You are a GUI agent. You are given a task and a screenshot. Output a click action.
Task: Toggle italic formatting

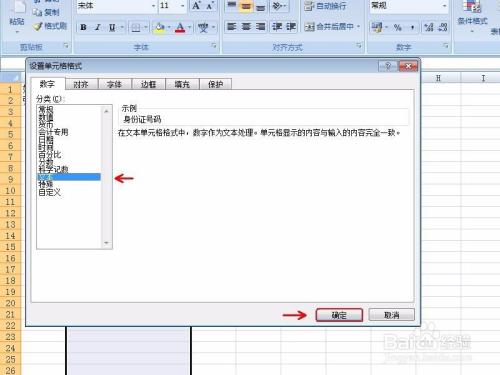point(98,27)
